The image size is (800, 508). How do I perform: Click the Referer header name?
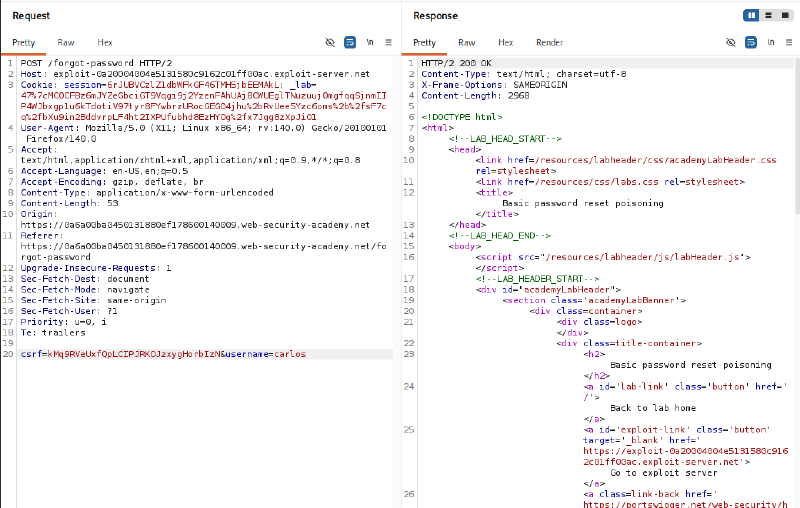40,236
